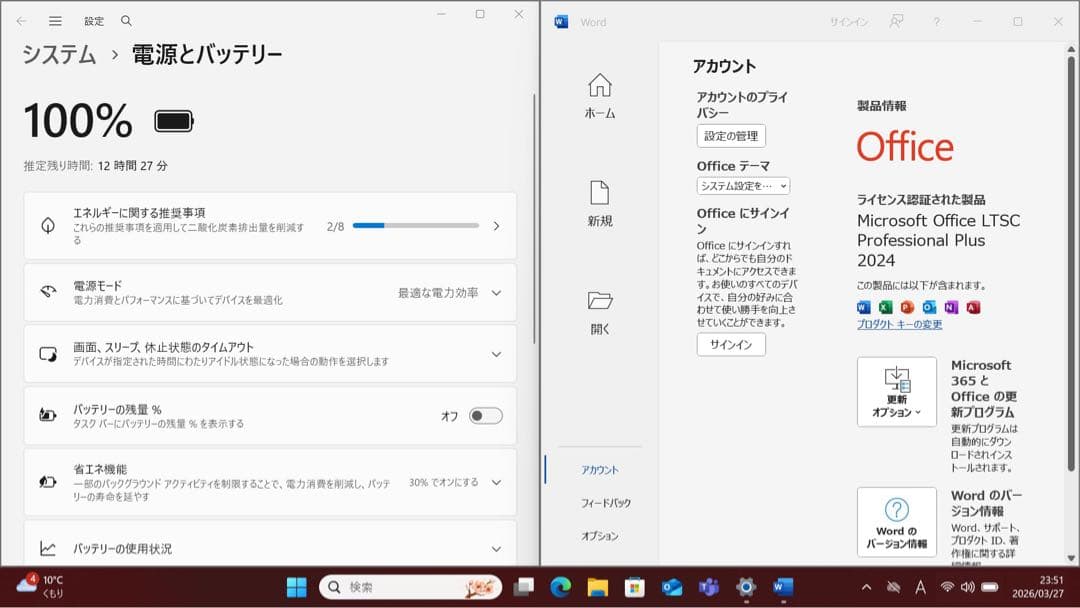
Task: Click the PowerPoint icon under included products
Action: click(907, 307)
